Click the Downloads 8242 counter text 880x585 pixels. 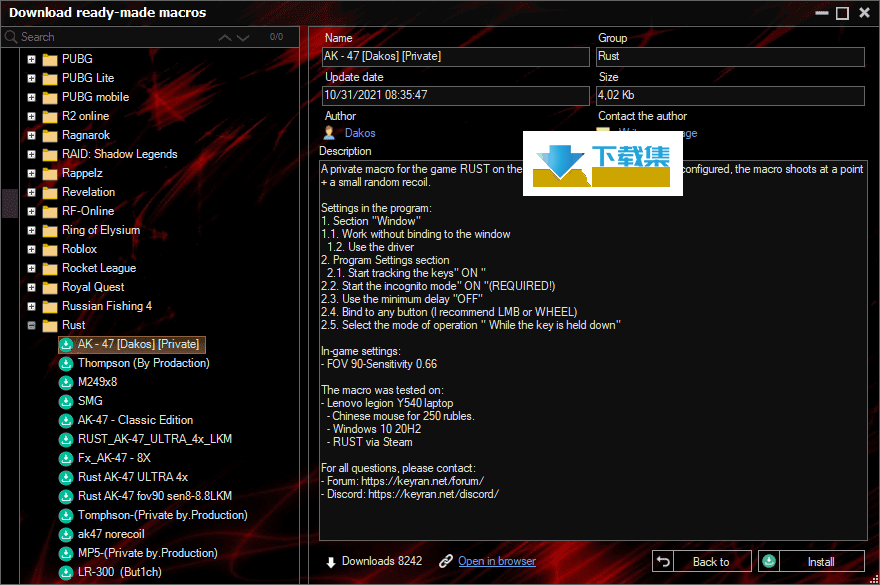pyautogui.click(x=382, y=561)
